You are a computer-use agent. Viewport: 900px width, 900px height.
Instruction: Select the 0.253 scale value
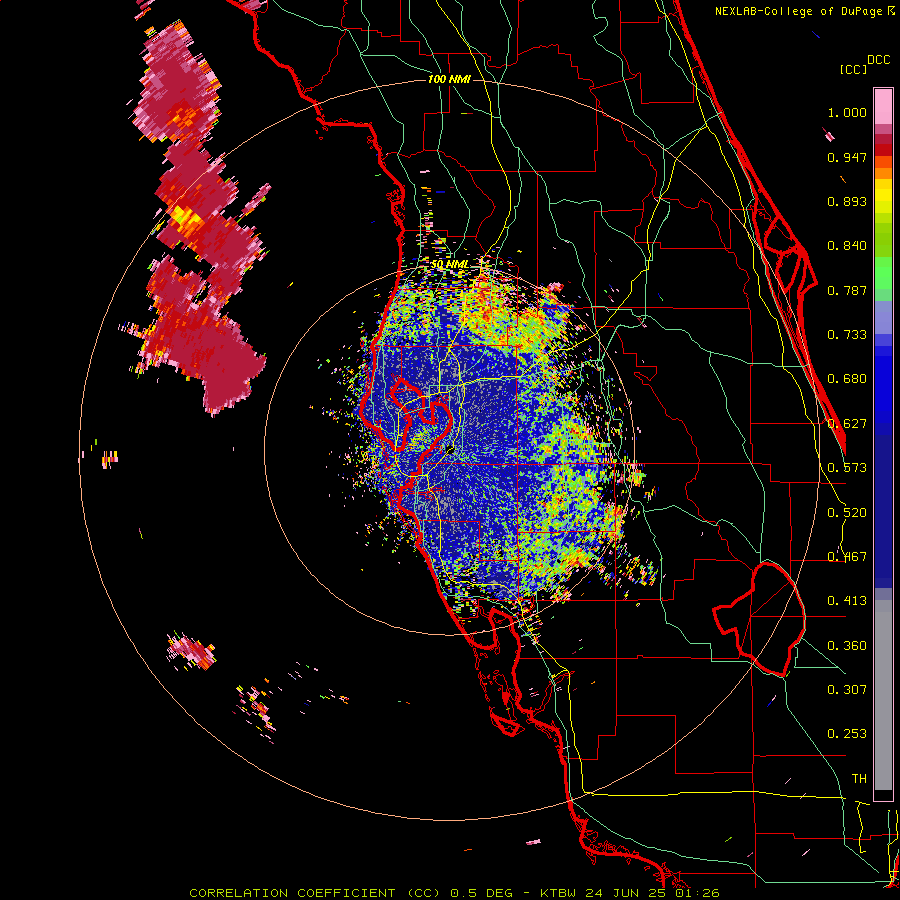847,734
